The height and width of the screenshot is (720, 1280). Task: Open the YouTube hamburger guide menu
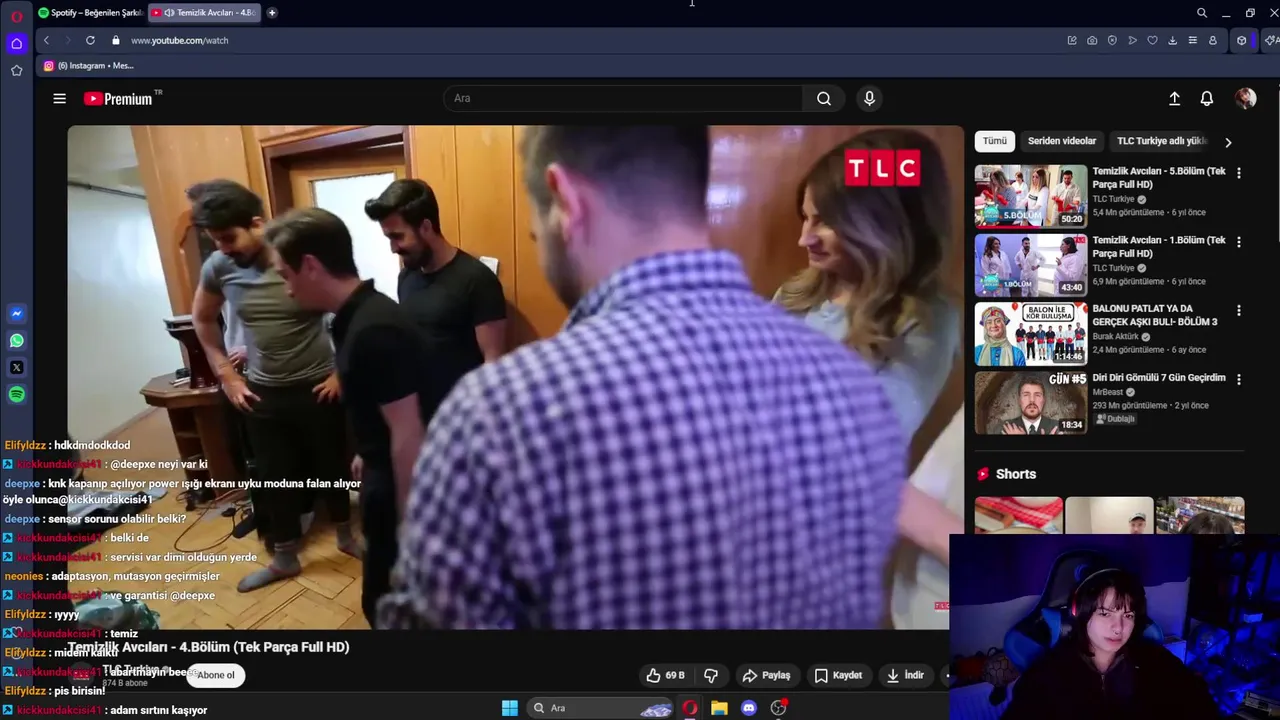(x=59, y=98)
